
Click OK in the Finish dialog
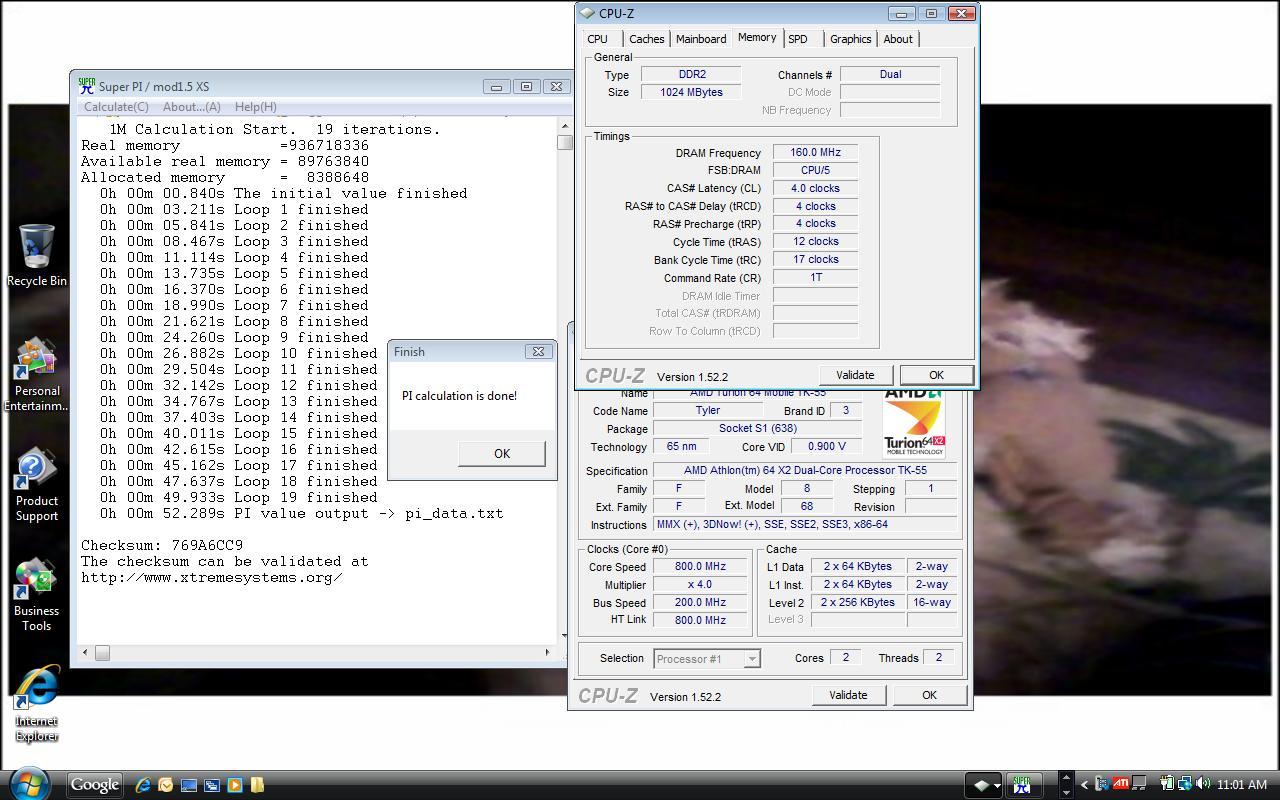[501, 453]
